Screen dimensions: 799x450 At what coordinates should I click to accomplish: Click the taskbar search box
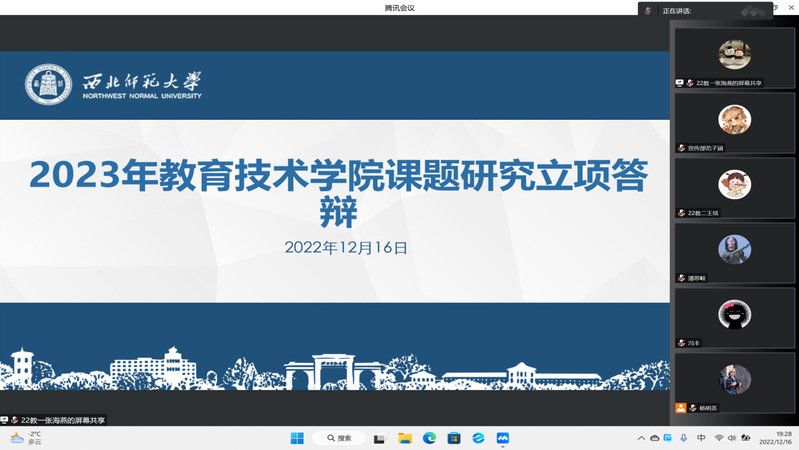pos(339,438)
